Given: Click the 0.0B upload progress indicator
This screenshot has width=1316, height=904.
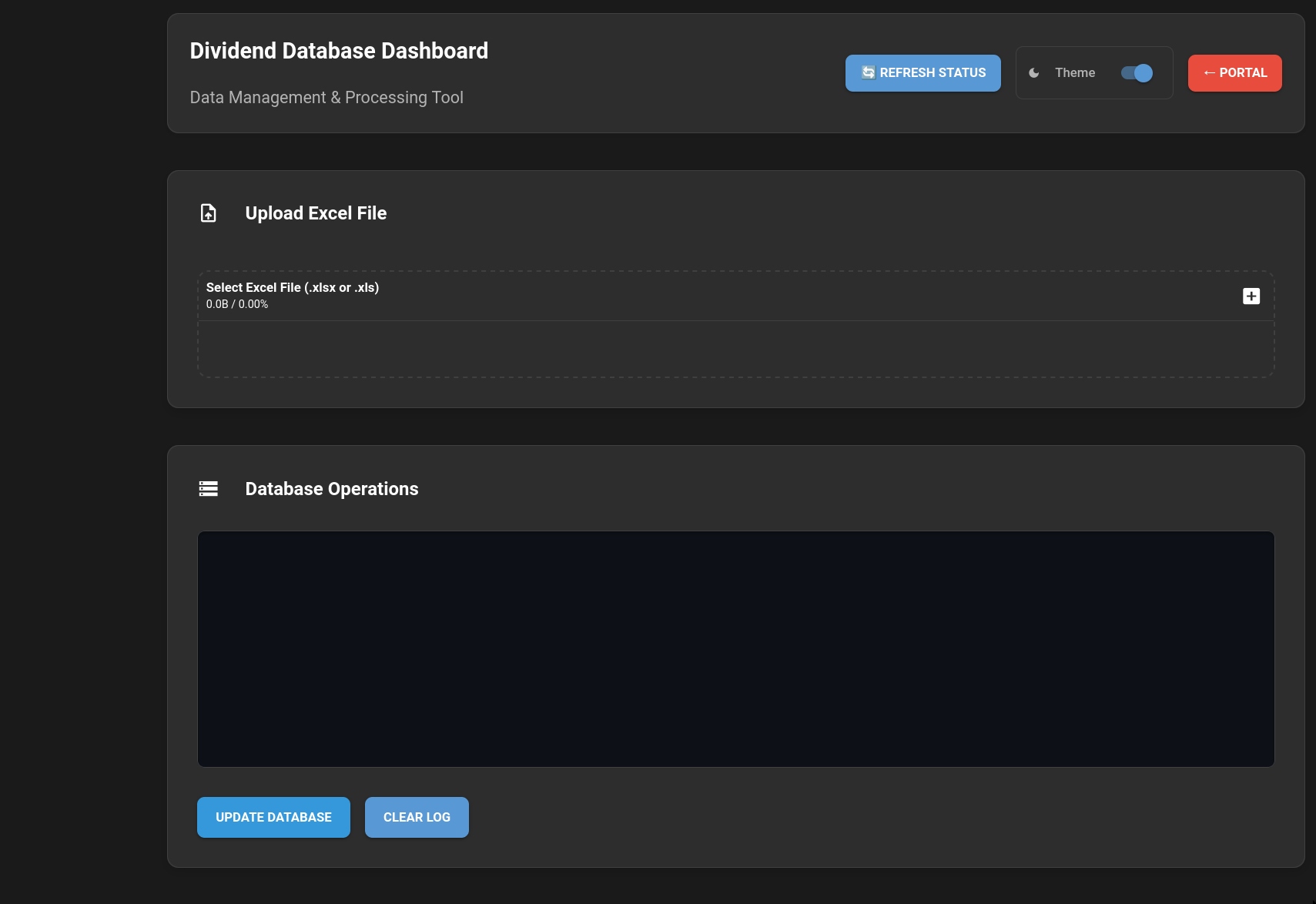Looking at the screenshot, I should pyautogui.click(x=237, y=303).
